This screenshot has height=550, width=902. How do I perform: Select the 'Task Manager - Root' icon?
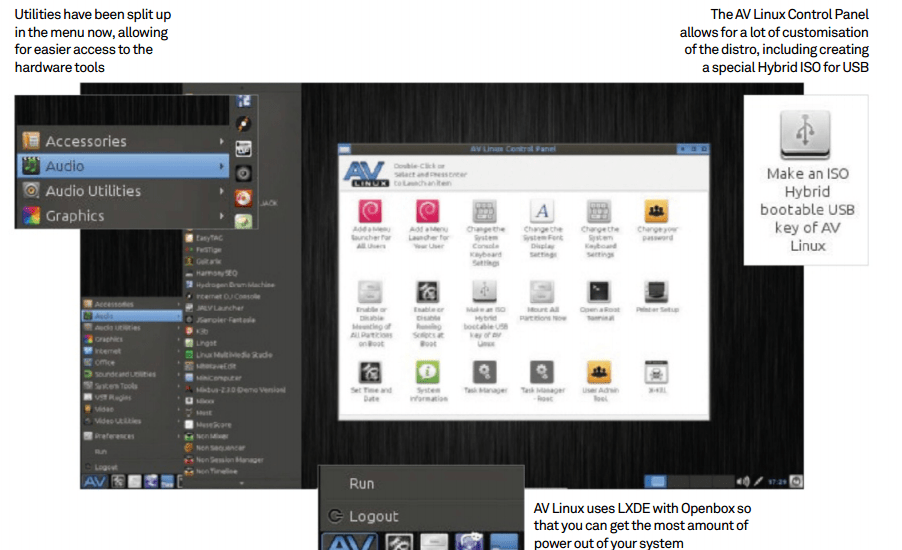542,372
